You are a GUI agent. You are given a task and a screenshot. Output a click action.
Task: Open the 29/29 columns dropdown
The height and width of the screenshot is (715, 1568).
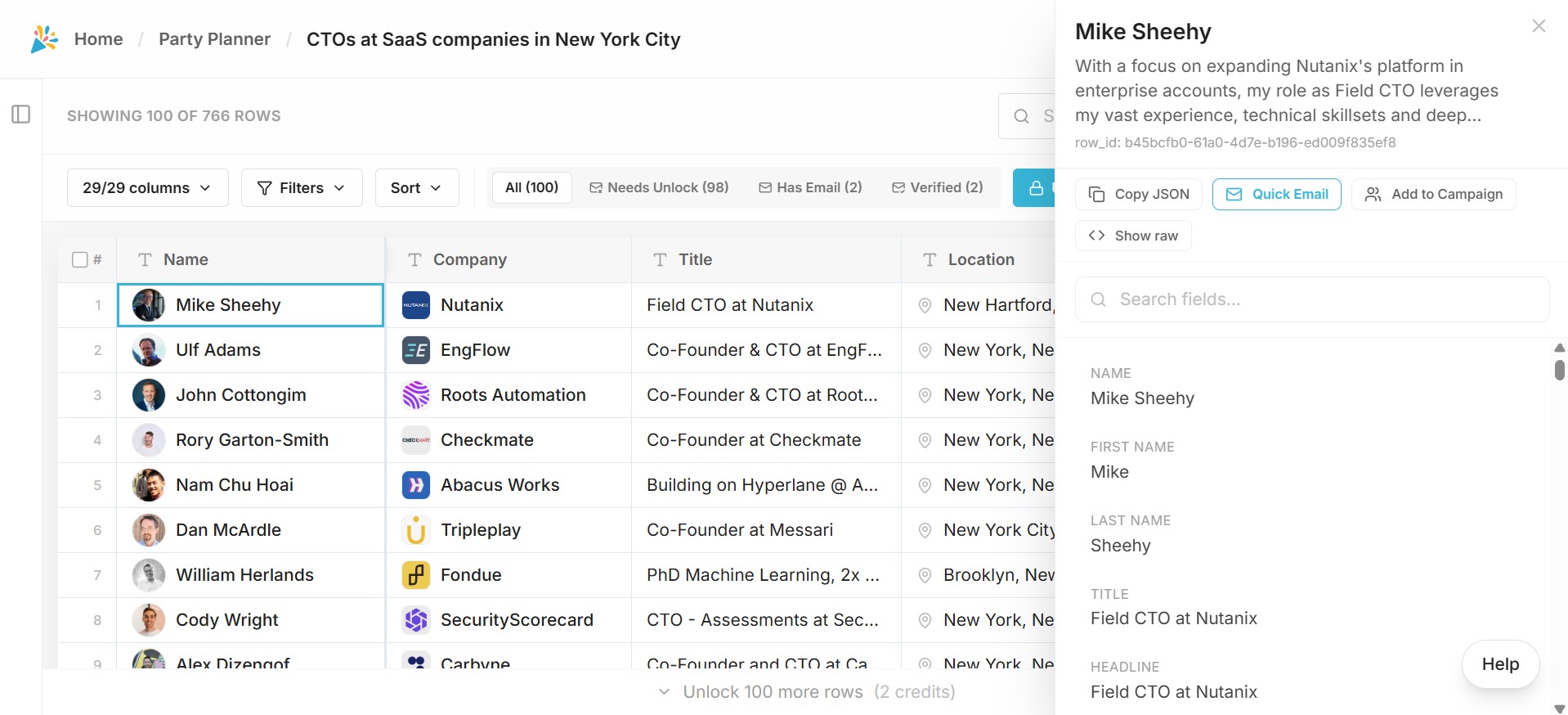click(x=147, y=188)
